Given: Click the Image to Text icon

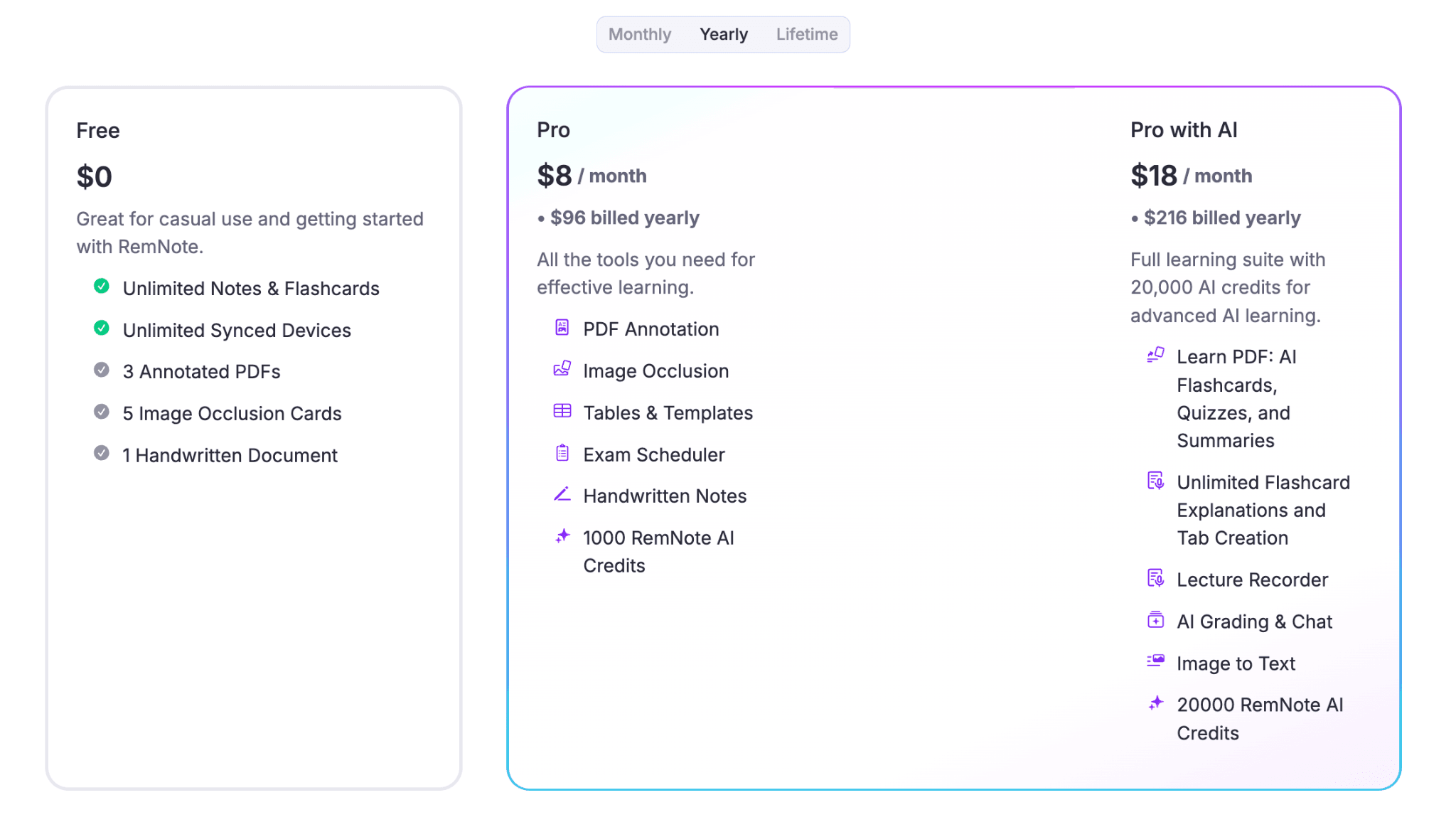Looking at the screenshot, I should click(1156, 661).
